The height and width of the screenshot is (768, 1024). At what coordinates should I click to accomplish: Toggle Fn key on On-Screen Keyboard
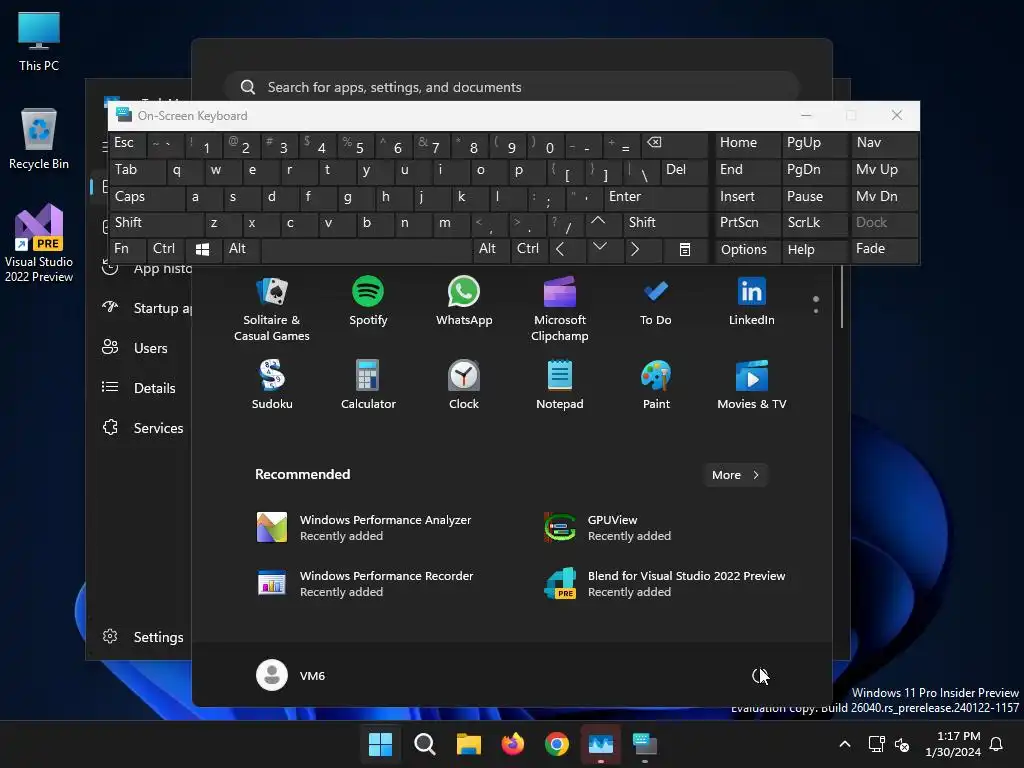coord(128,249)
